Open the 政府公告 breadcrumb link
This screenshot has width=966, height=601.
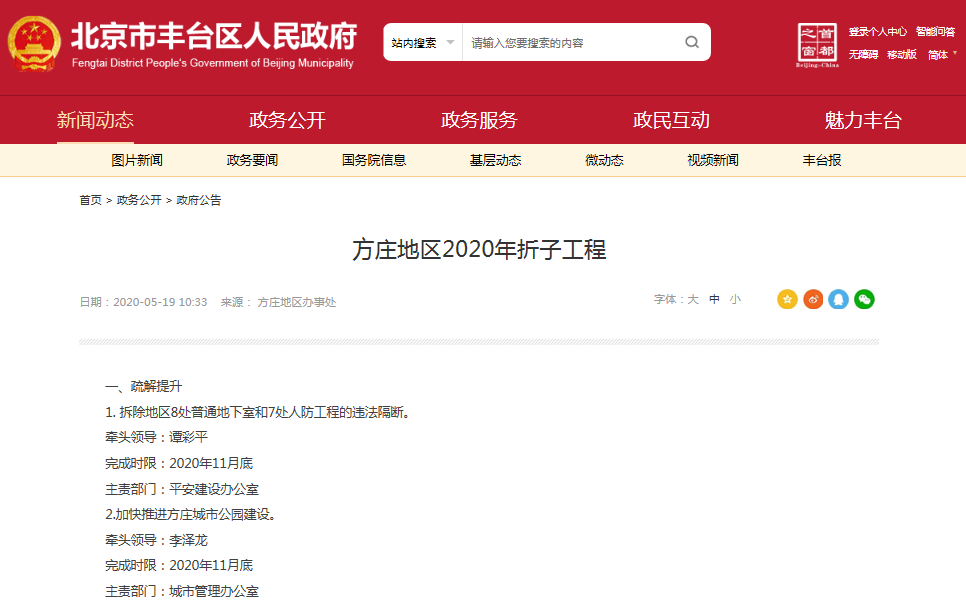[201, 200]
